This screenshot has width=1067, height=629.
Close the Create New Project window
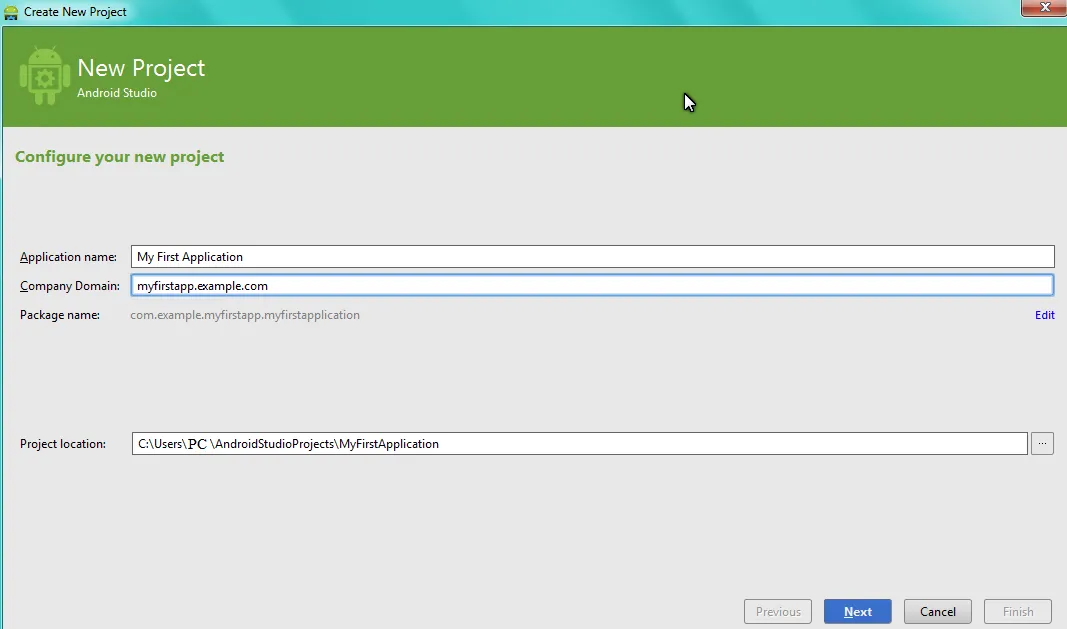pos(1041,8)
